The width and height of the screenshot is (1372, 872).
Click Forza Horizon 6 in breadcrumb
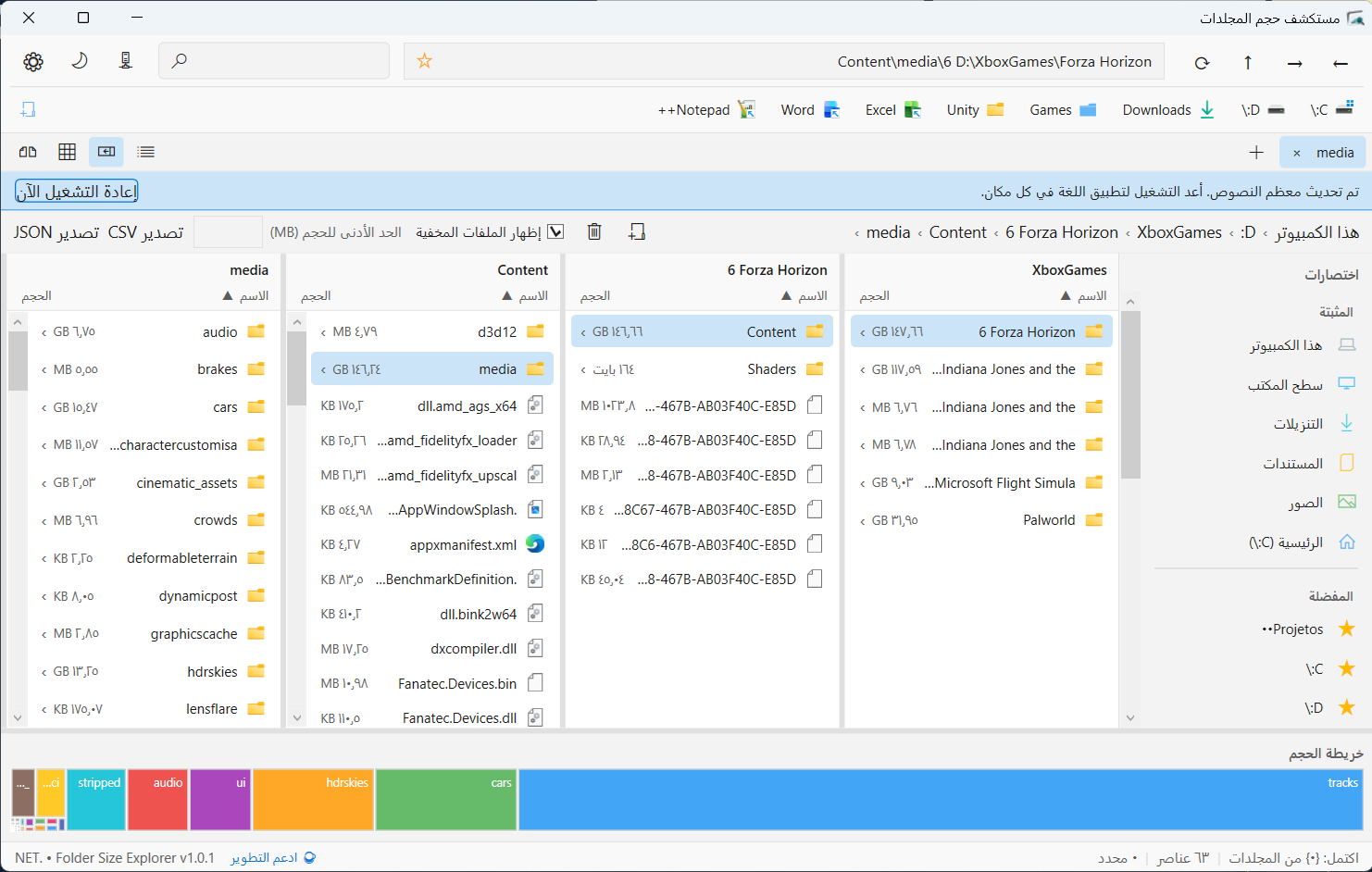(x=1062, y=232)
